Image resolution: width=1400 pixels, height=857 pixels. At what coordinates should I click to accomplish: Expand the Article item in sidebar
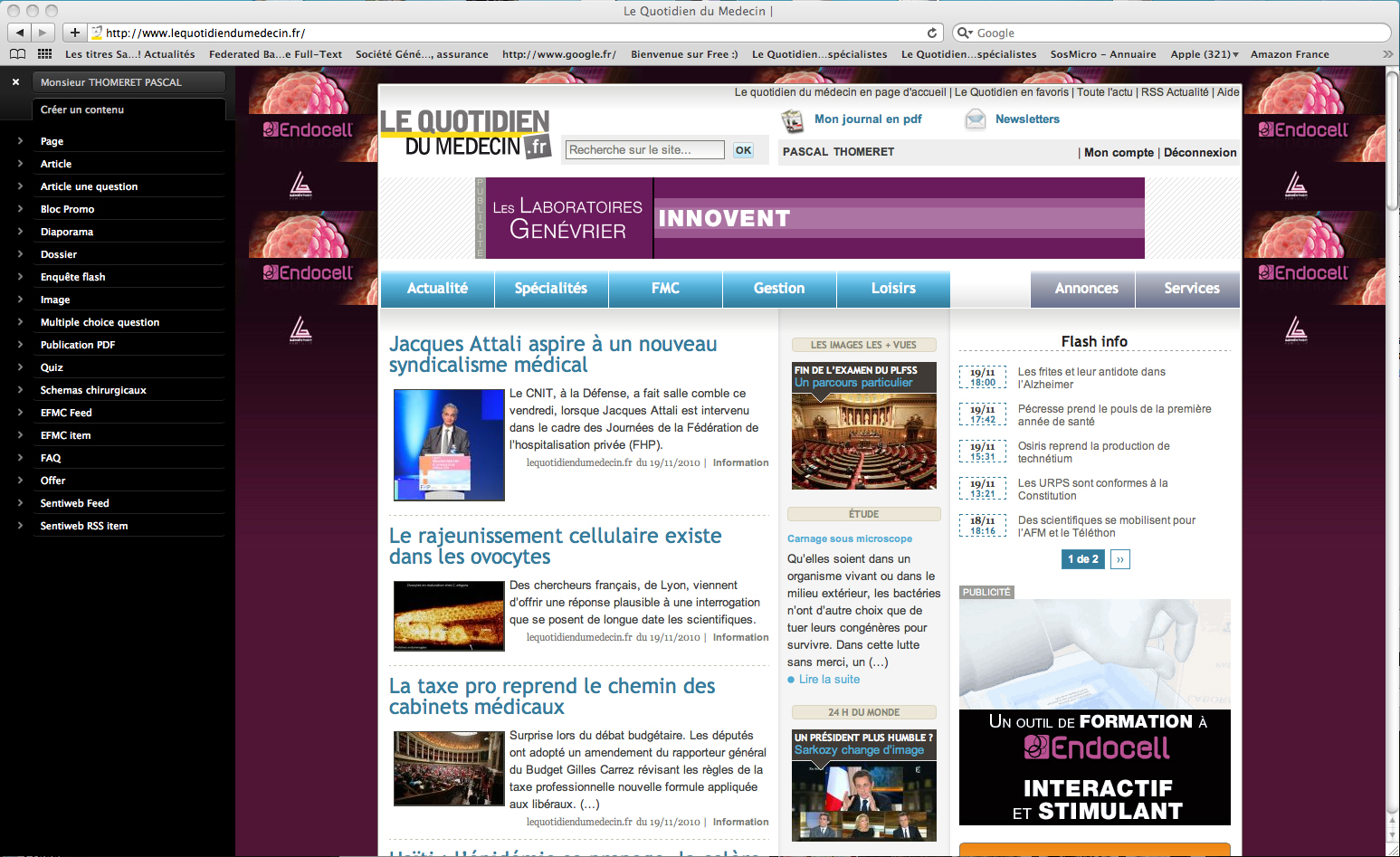click(x=20, y=164)
